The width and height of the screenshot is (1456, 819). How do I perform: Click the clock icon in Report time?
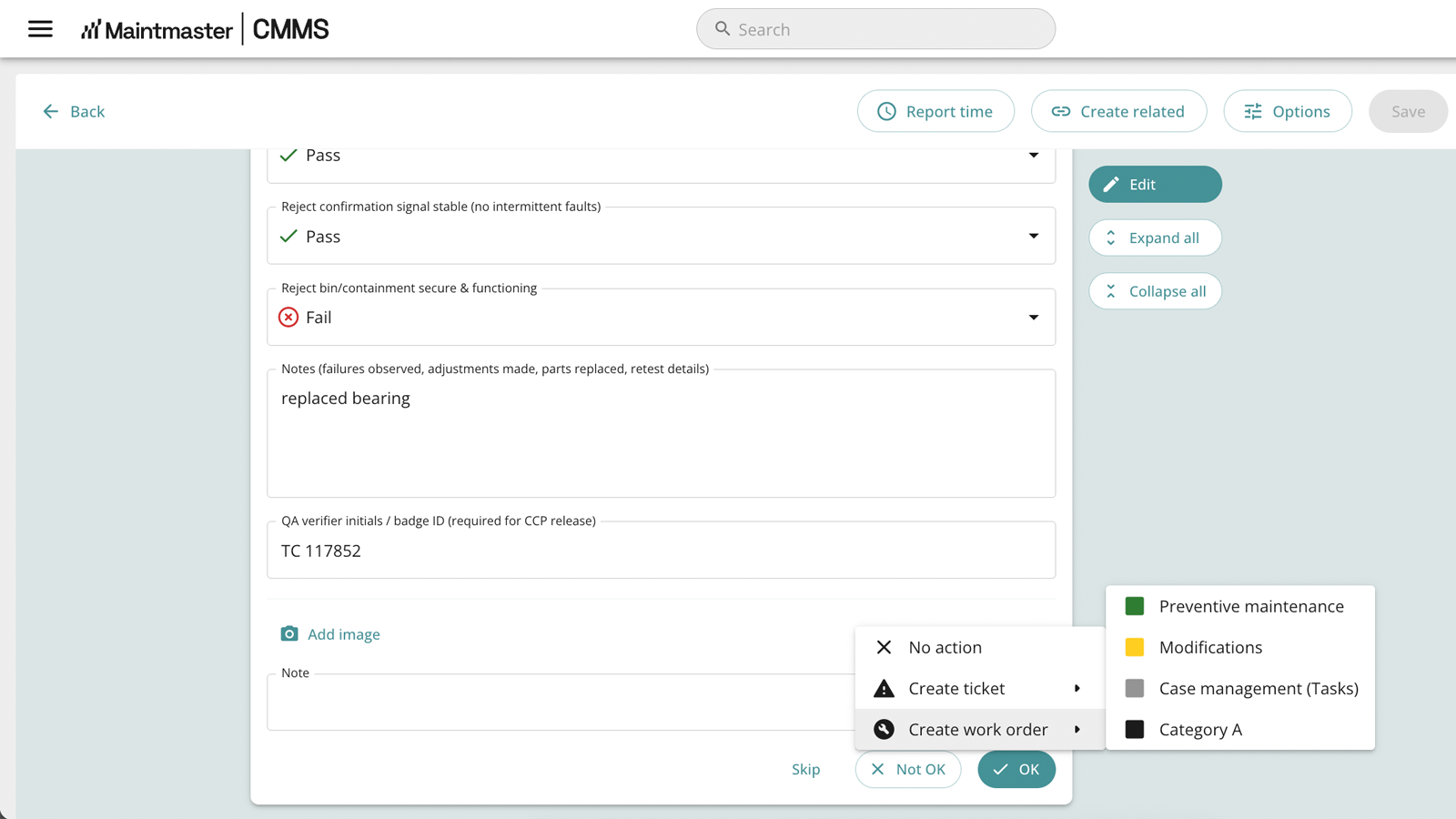coord(886,111)
